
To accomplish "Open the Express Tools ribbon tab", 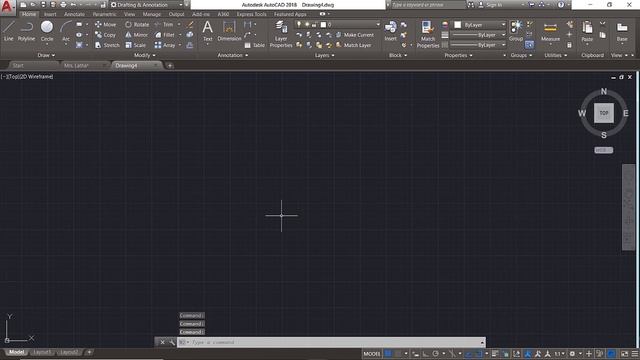I will (251, 14).
